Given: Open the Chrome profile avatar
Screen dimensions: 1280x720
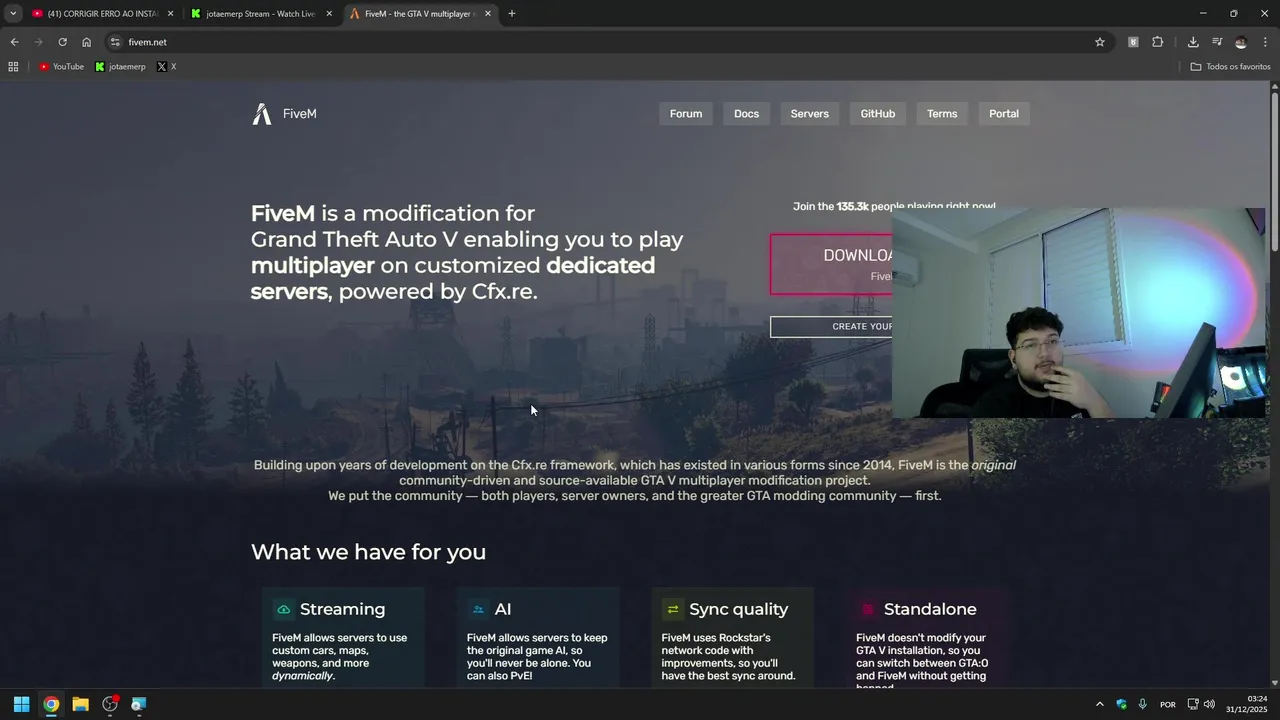Looking at the screenshot, I should [1241, 42].
